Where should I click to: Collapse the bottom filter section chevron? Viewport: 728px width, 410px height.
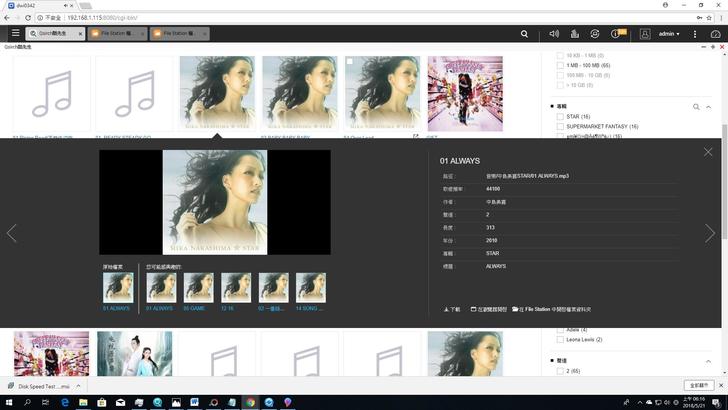tap(711, 361)
